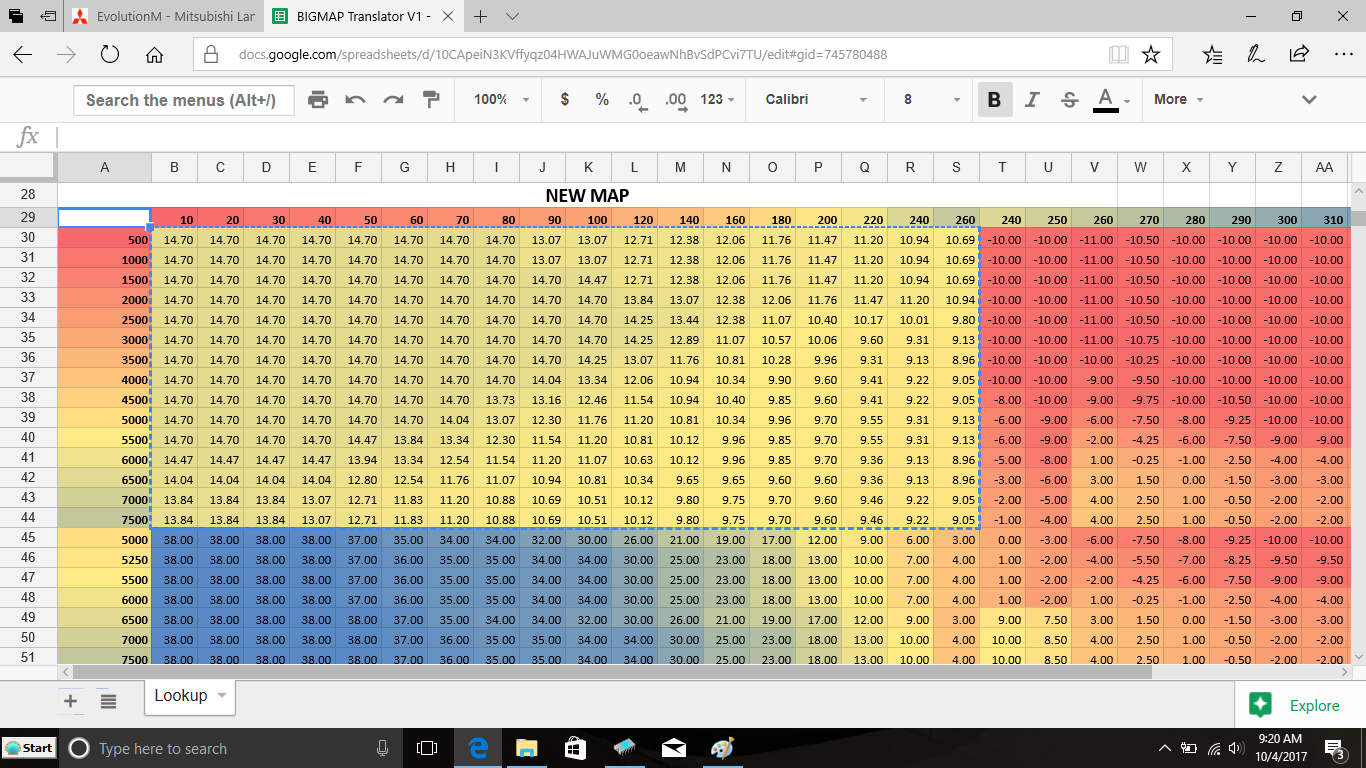Expand the More toolbar options
Viewport: 1366px width, 768px height.
1178,99
